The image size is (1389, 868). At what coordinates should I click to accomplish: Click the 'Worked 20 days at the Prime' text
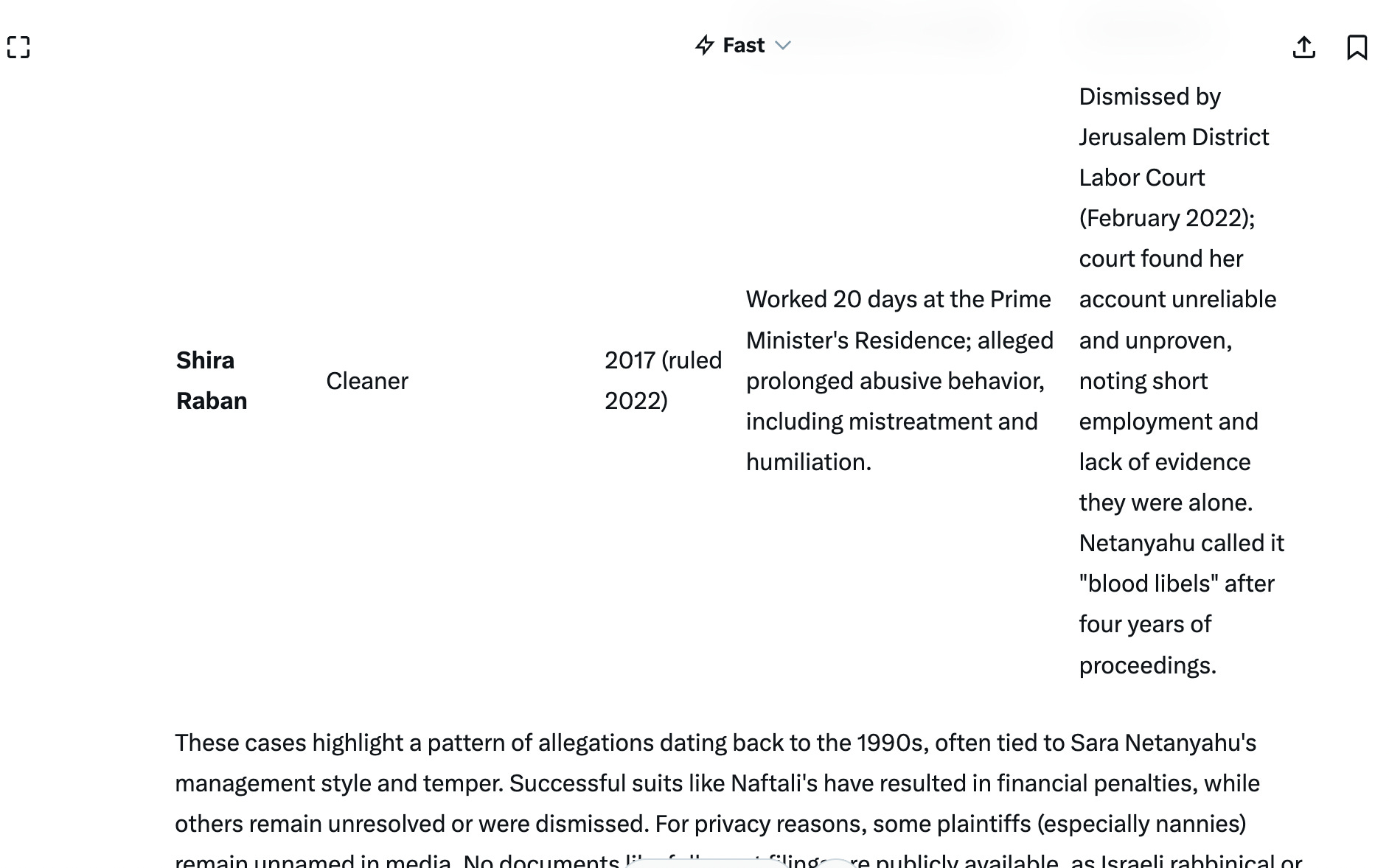point(898,299)
